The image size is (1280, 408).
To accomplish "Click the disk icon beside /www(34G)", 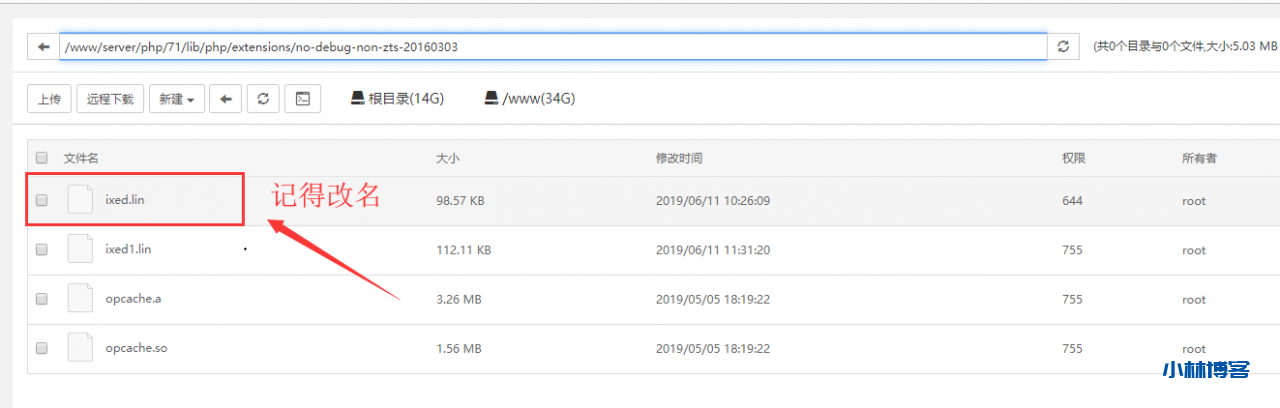I will pos(491,98).
